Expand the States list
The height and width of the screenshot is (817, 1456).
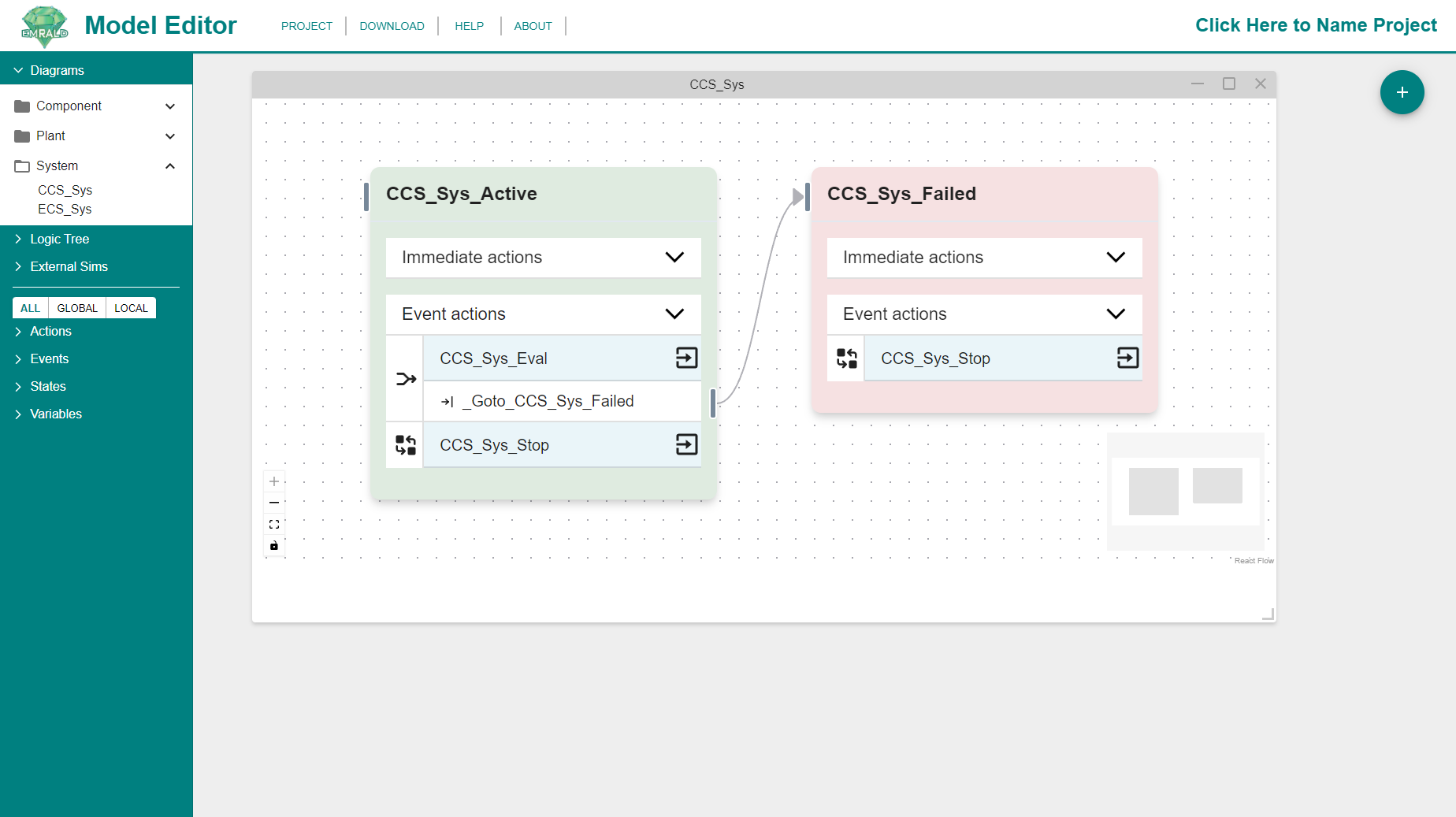(x=18, y=387)
